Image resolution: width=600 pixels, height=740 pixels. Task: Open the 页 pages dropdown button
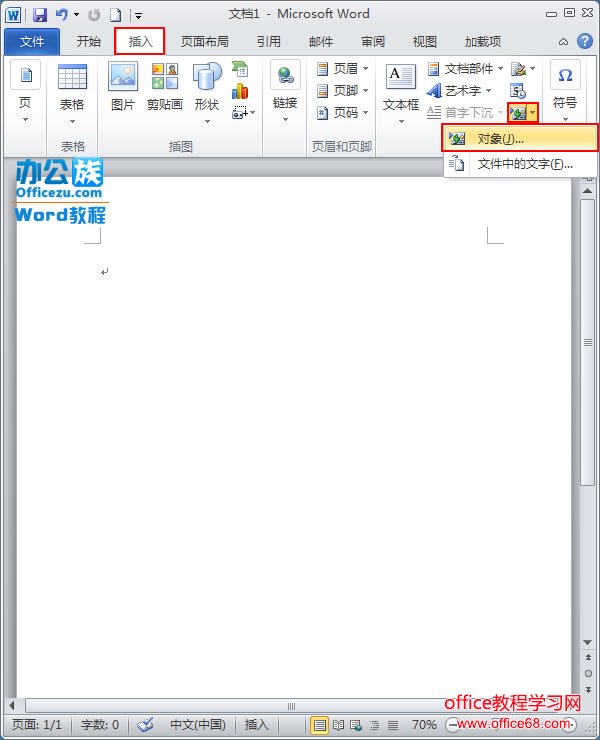click(x=25, y=92)
